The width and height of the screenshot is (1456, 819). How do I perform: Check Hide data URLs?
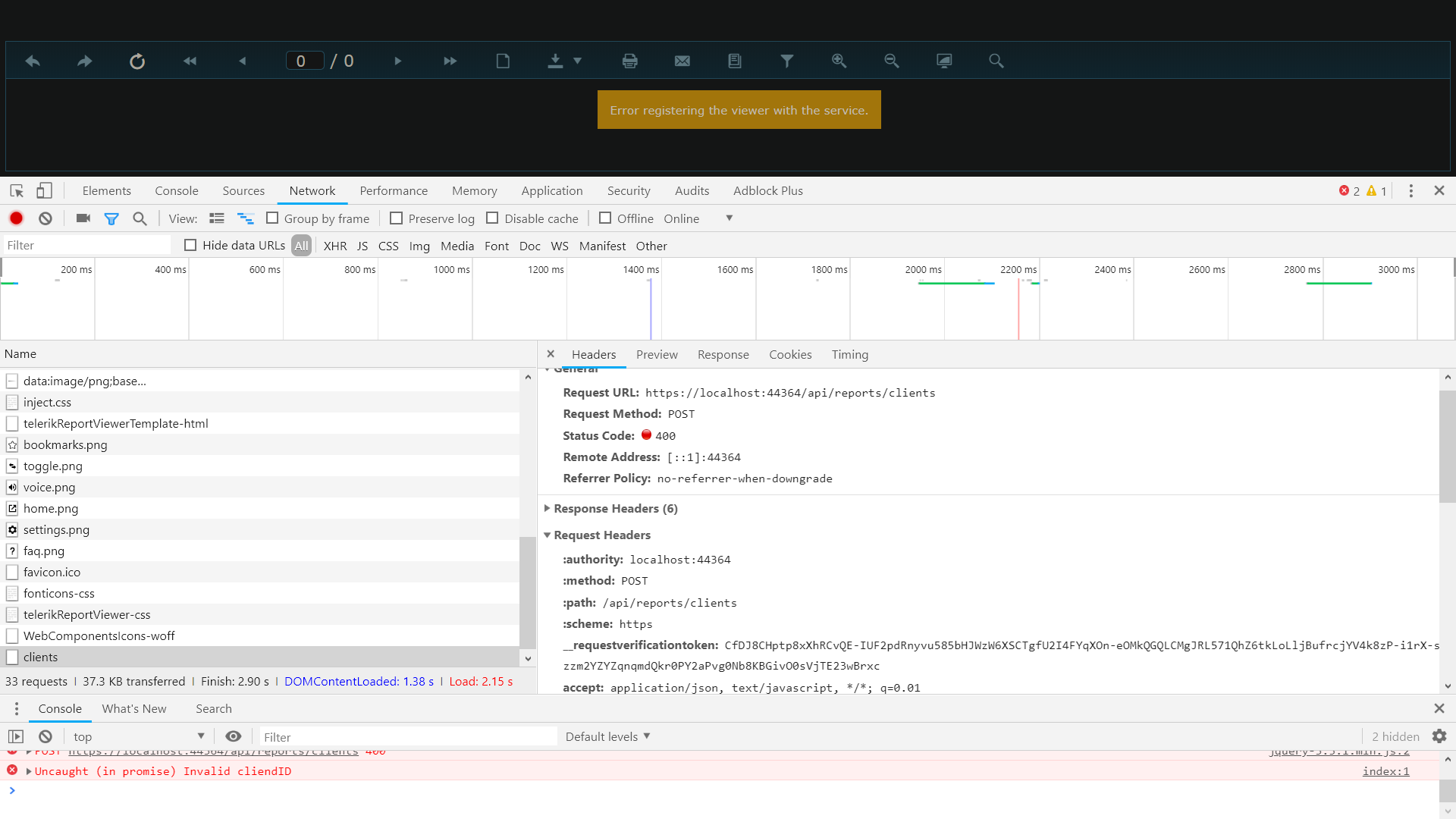pos(190,245)
